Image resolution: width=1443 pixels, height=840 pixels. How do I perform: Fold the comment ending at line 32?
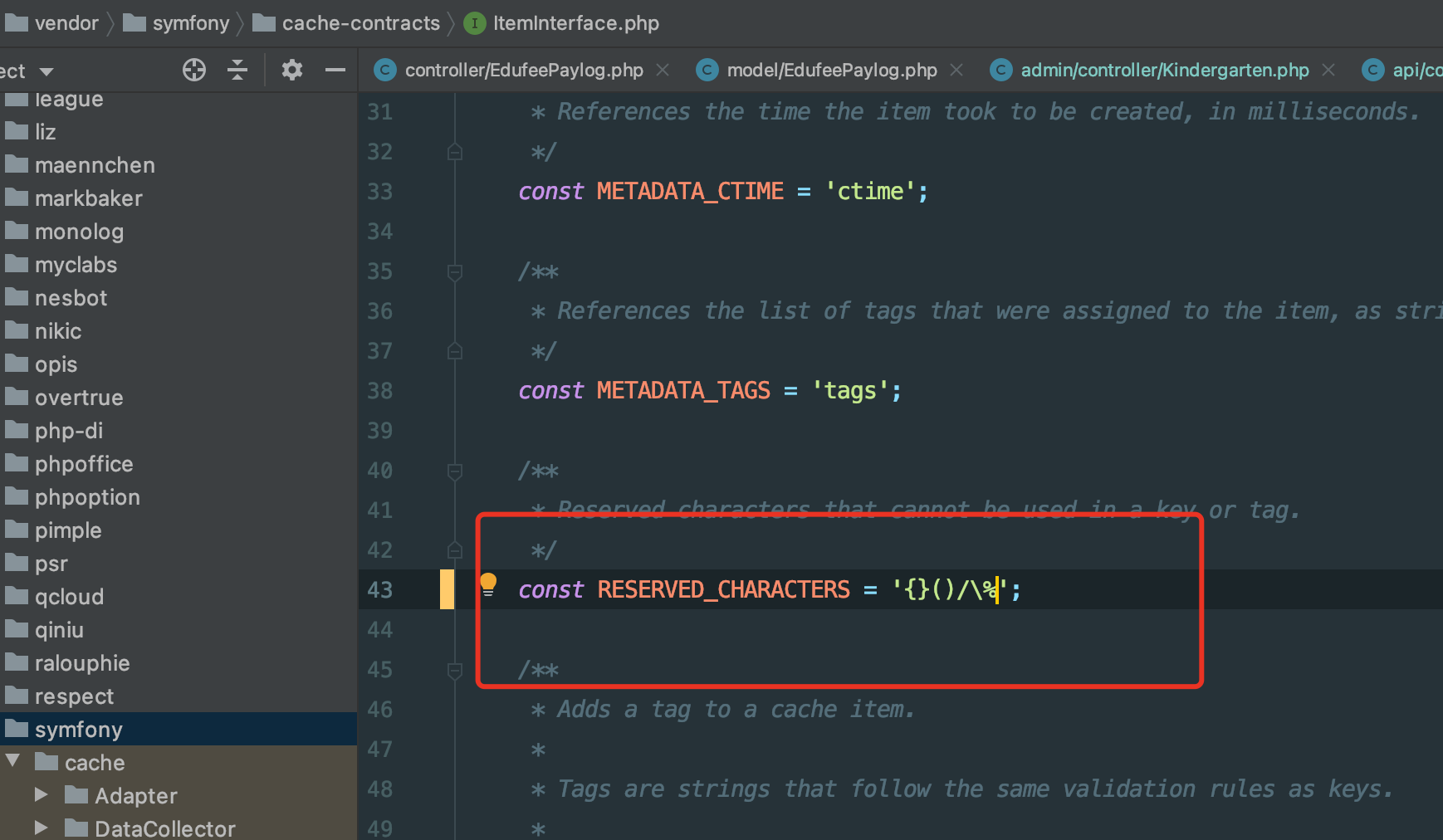click(x=454, y=152)
